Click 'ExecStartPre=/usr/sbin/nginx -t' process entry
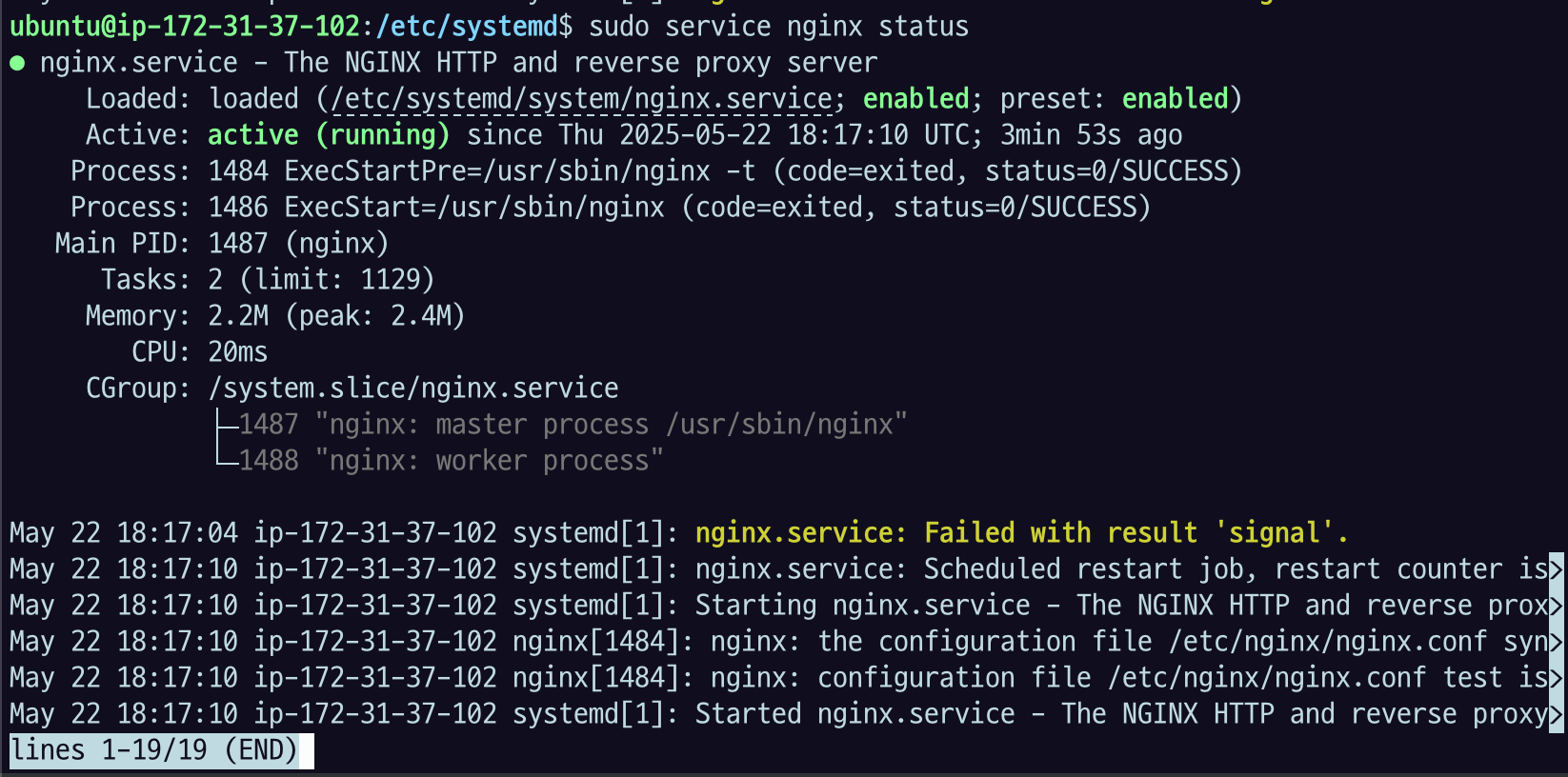This screenshot has width=1568, height=777. tap(520, 171)
